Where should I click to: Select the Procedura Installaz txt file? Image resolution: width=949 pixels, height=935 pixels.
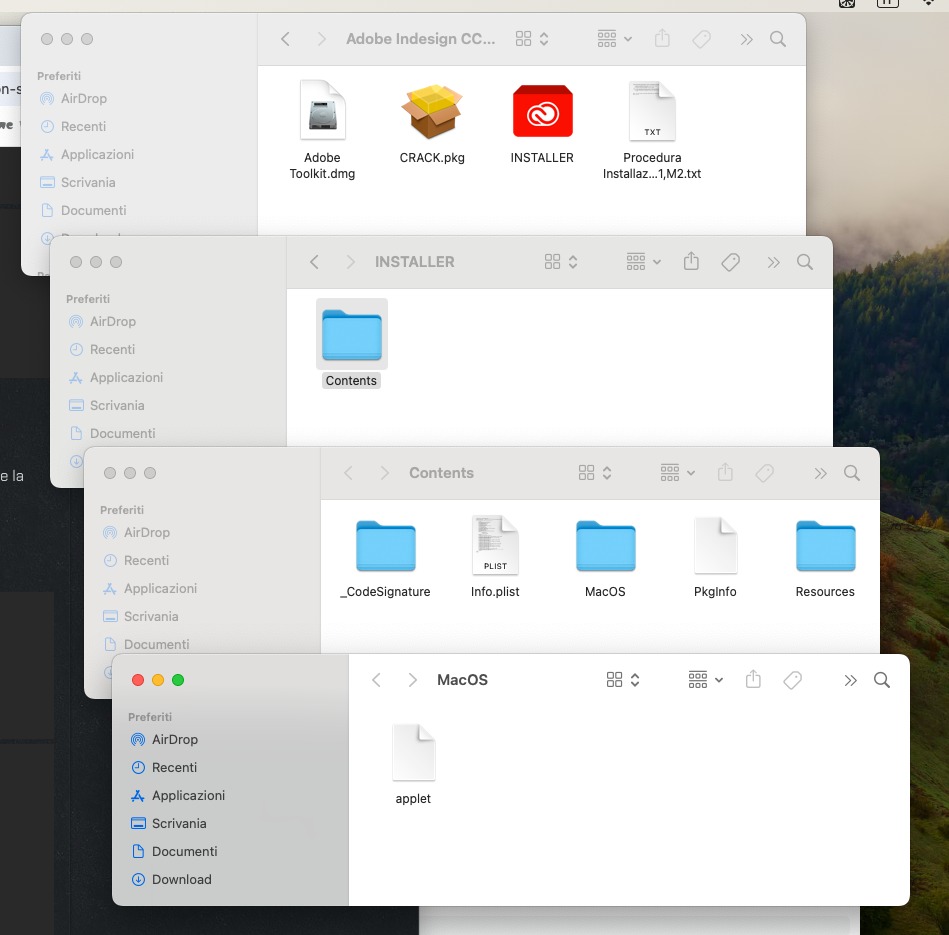pyautogui.click(x=652, y=112)
